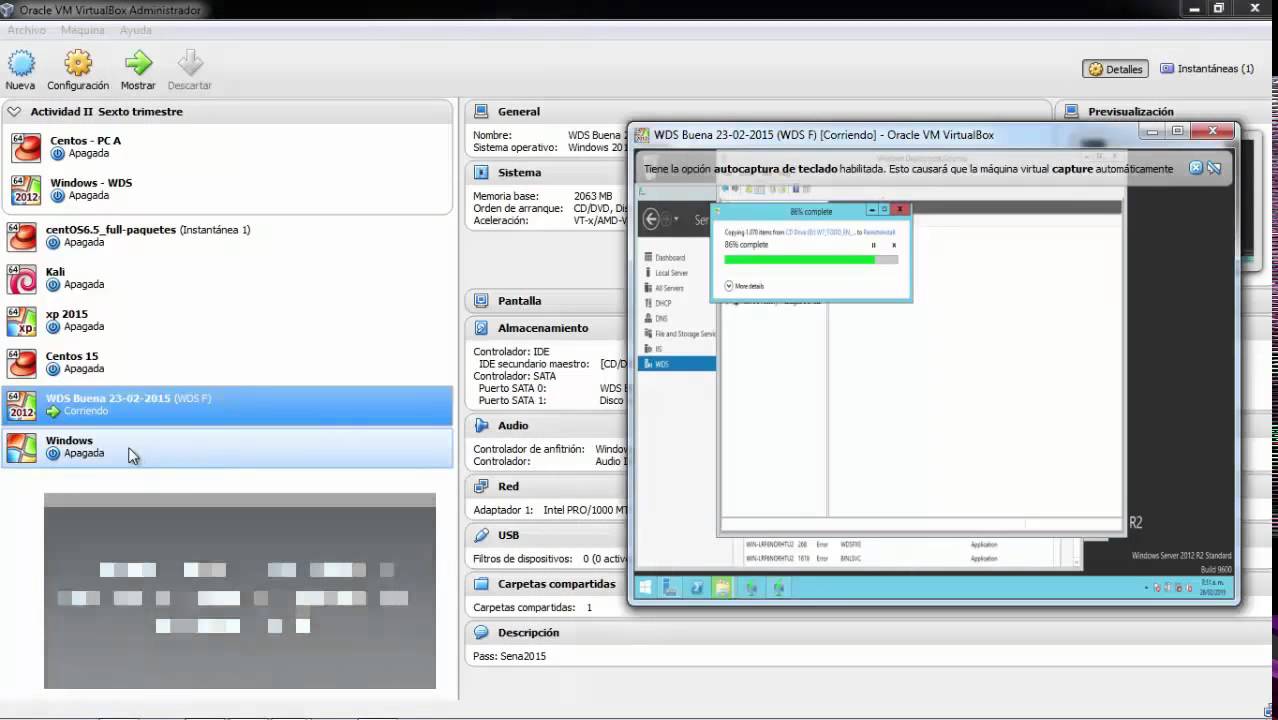This screenshot has height=720, width=1278.
Task: Click the centOS6.5_full-paquetes machine icon
Action: point(22,236)
